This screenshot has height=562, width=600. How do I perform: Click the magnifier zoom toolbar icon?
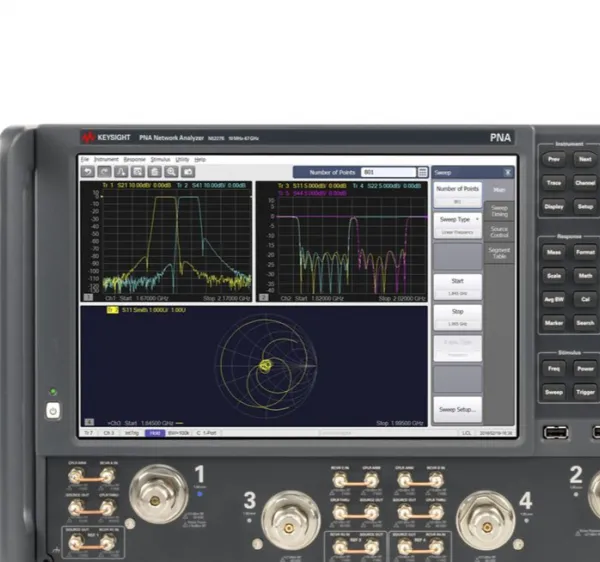pos(171,172)
